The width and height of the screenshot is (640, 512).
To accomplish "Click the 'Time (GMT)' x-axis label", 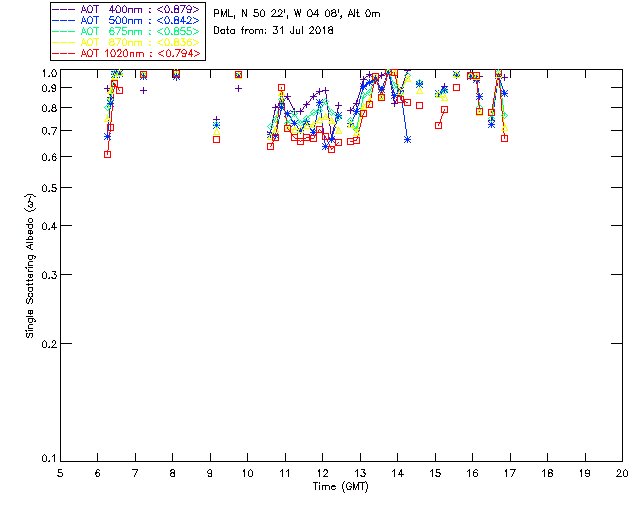I will (341, 486).
